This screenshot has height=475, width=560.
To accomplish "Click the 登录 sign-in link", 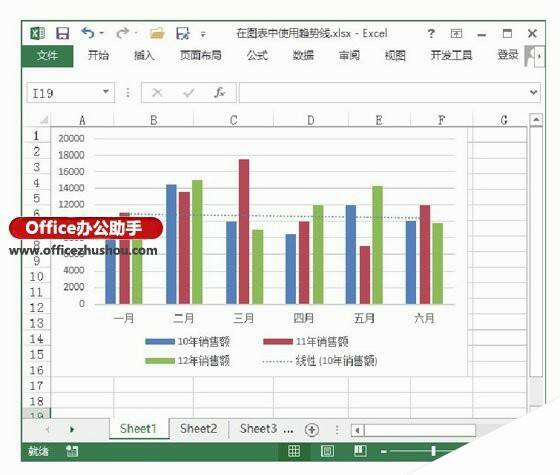I will coord(508,55).
